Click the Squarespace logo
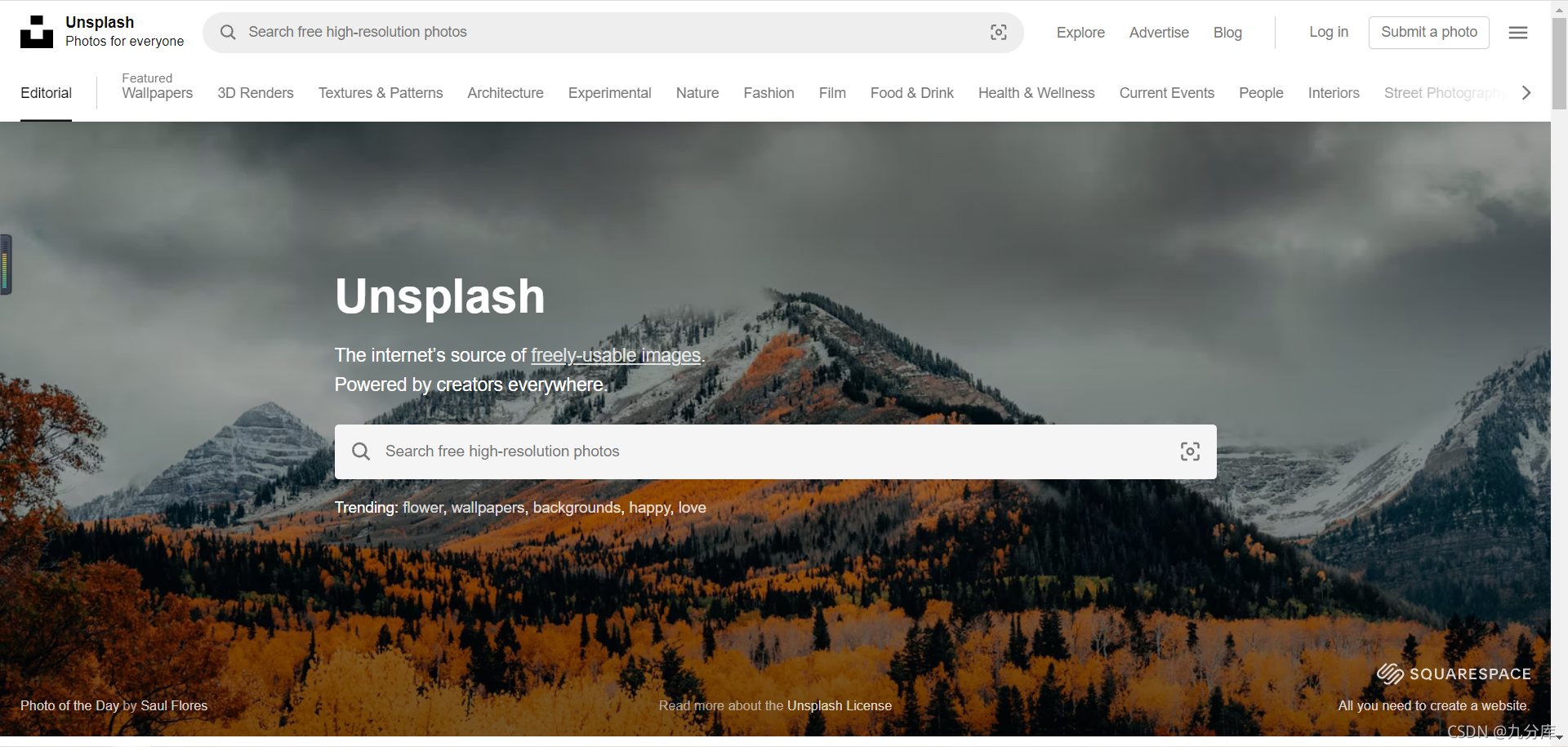 (1454, 674)
